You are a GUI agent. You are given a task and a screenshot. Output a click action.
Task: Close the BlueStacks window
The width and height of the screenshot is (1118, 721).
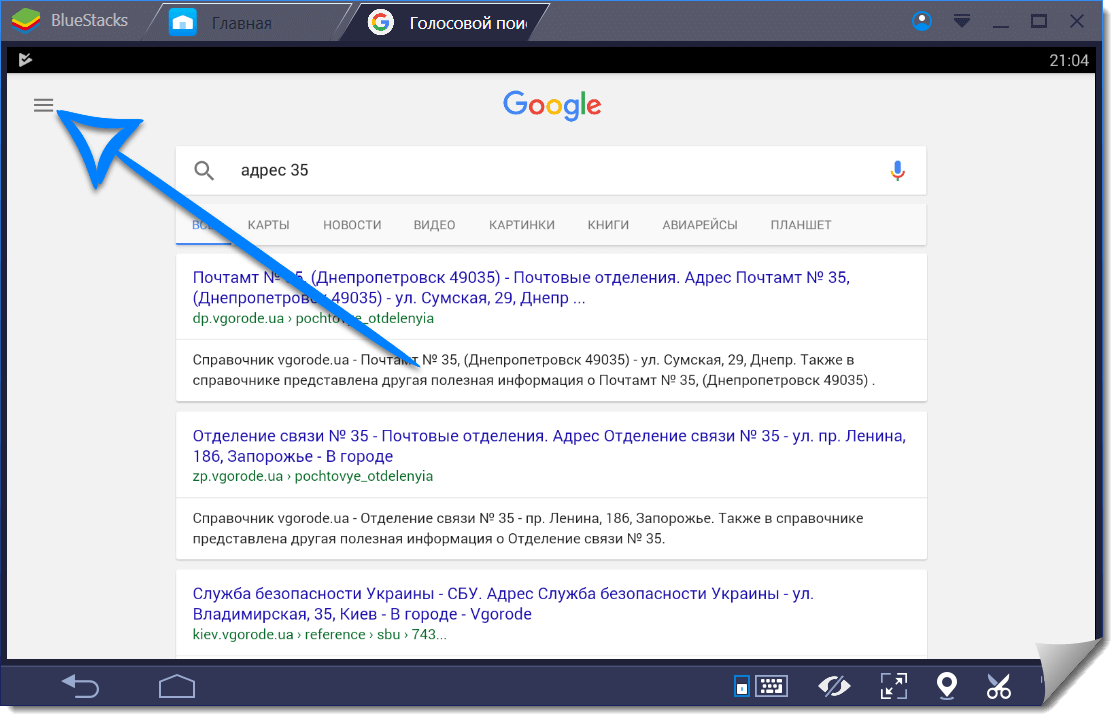point(1077,21)
